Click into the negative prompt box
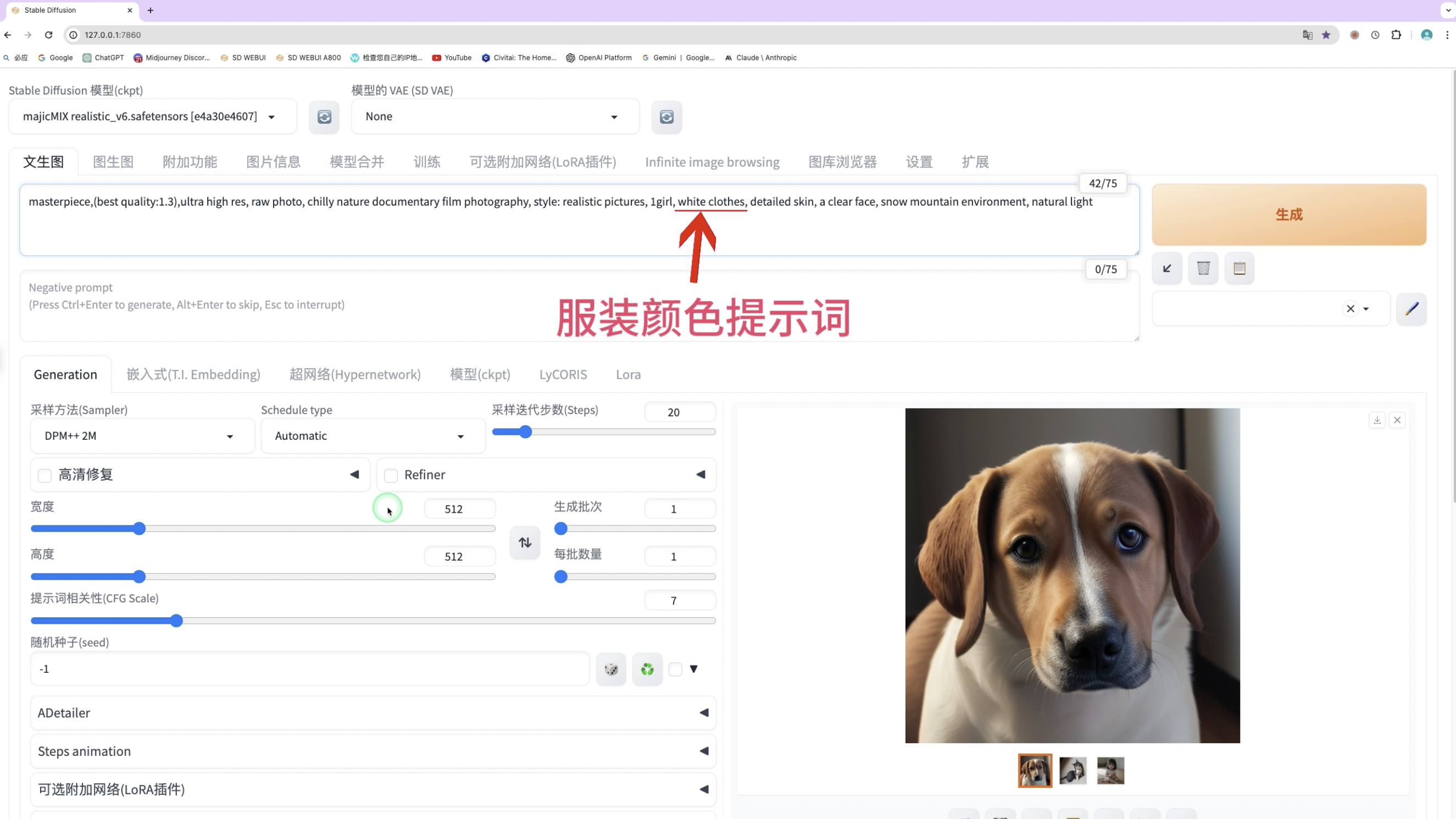This screenshot has width=1456, height=819. pos(579,306)
